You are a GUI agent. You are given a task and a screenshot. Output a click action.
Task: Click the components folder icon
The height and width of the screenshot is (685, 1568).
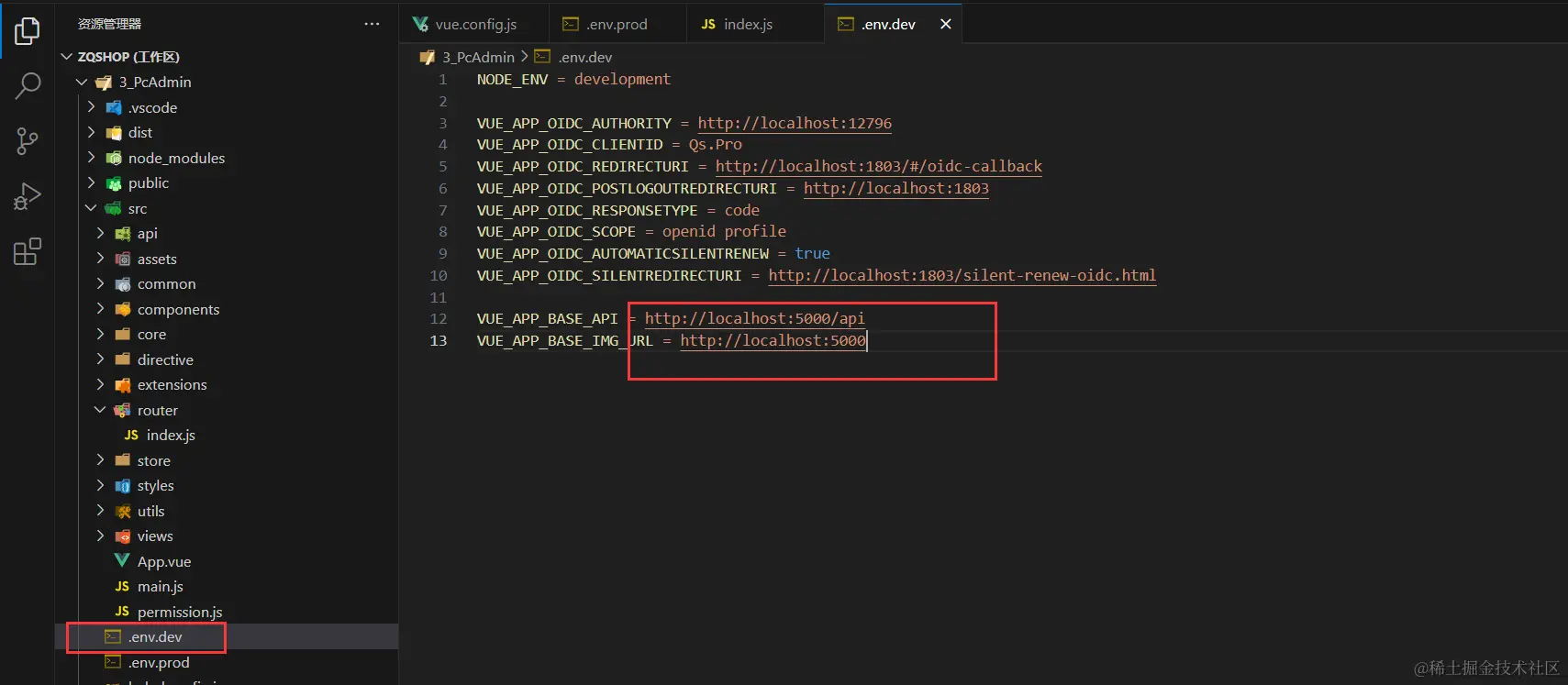pos(123,309)
